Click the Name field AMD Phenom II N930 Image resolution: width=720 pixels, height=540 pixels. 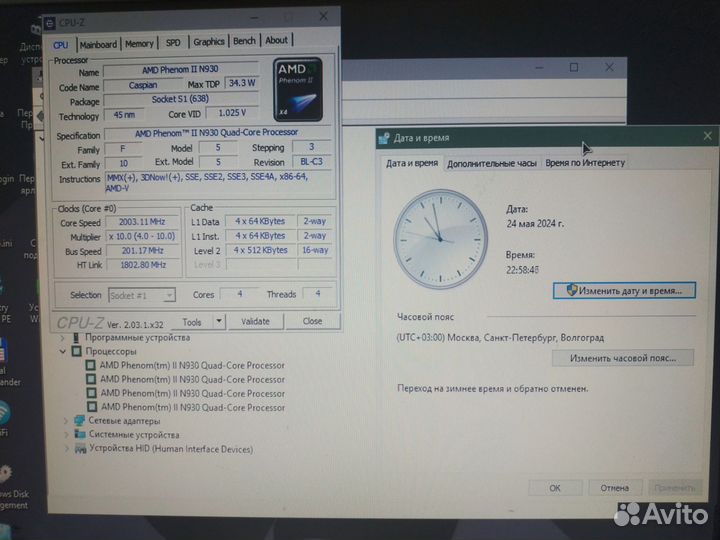(x=180, y=69)
